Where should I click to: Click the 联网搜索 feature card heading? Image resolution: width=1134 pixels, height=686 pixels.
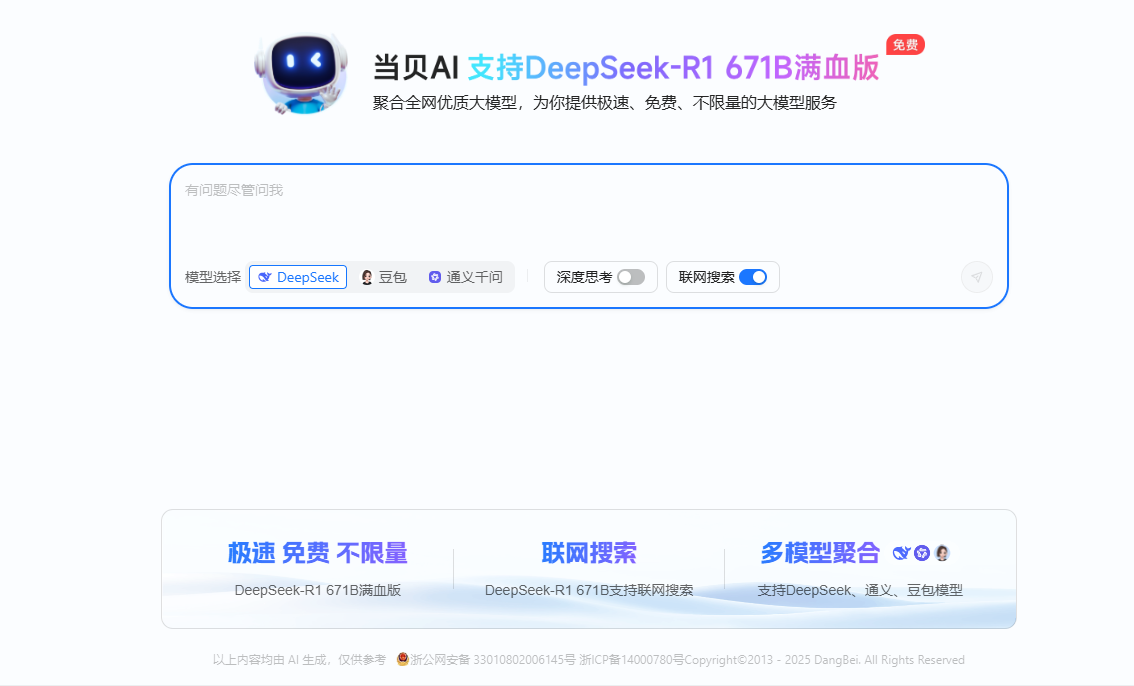(x=589, y=553)
